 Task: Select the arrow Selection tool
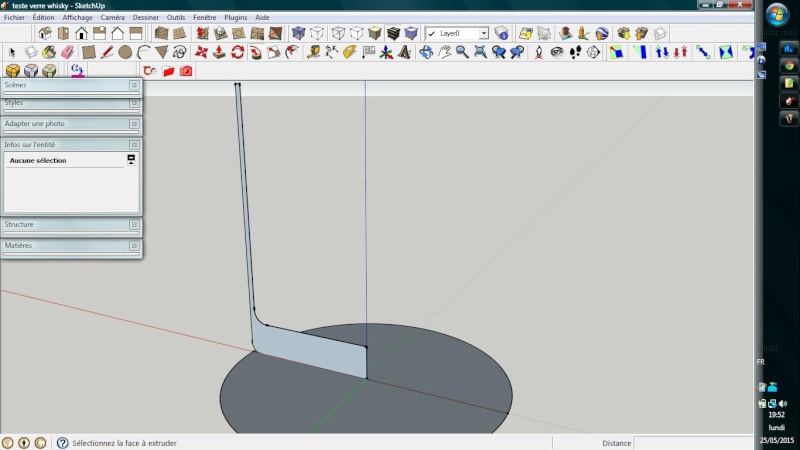point(12,52)
